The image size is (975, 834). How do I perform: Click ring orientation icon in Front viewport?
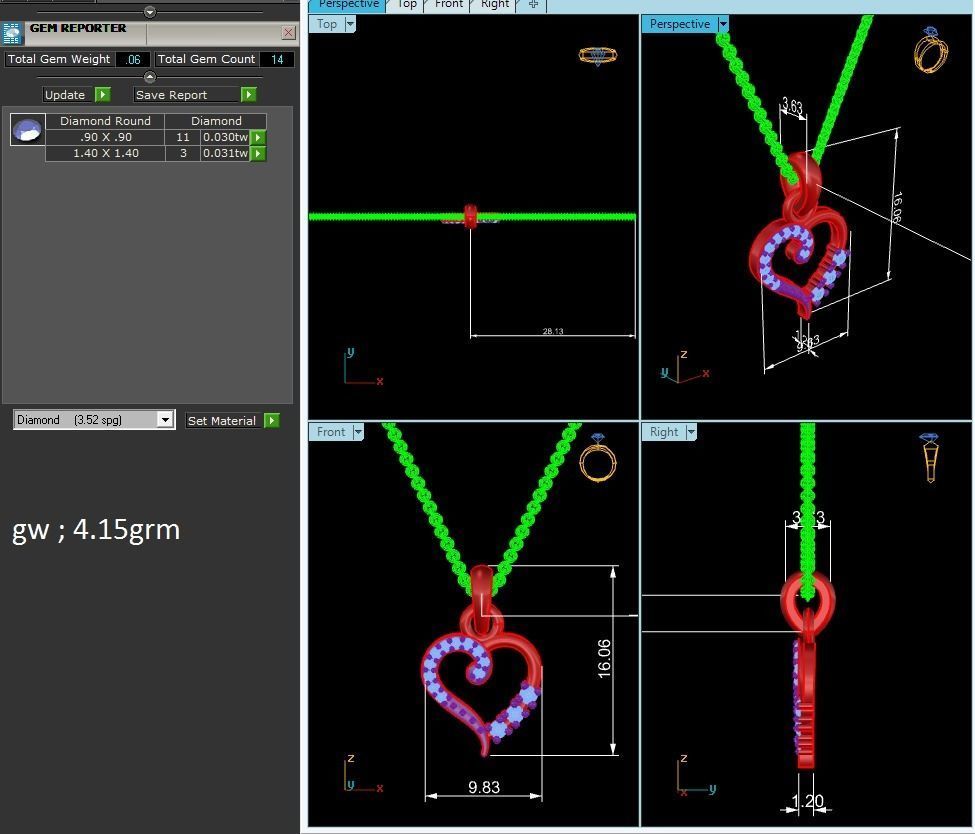click(598, 458)
